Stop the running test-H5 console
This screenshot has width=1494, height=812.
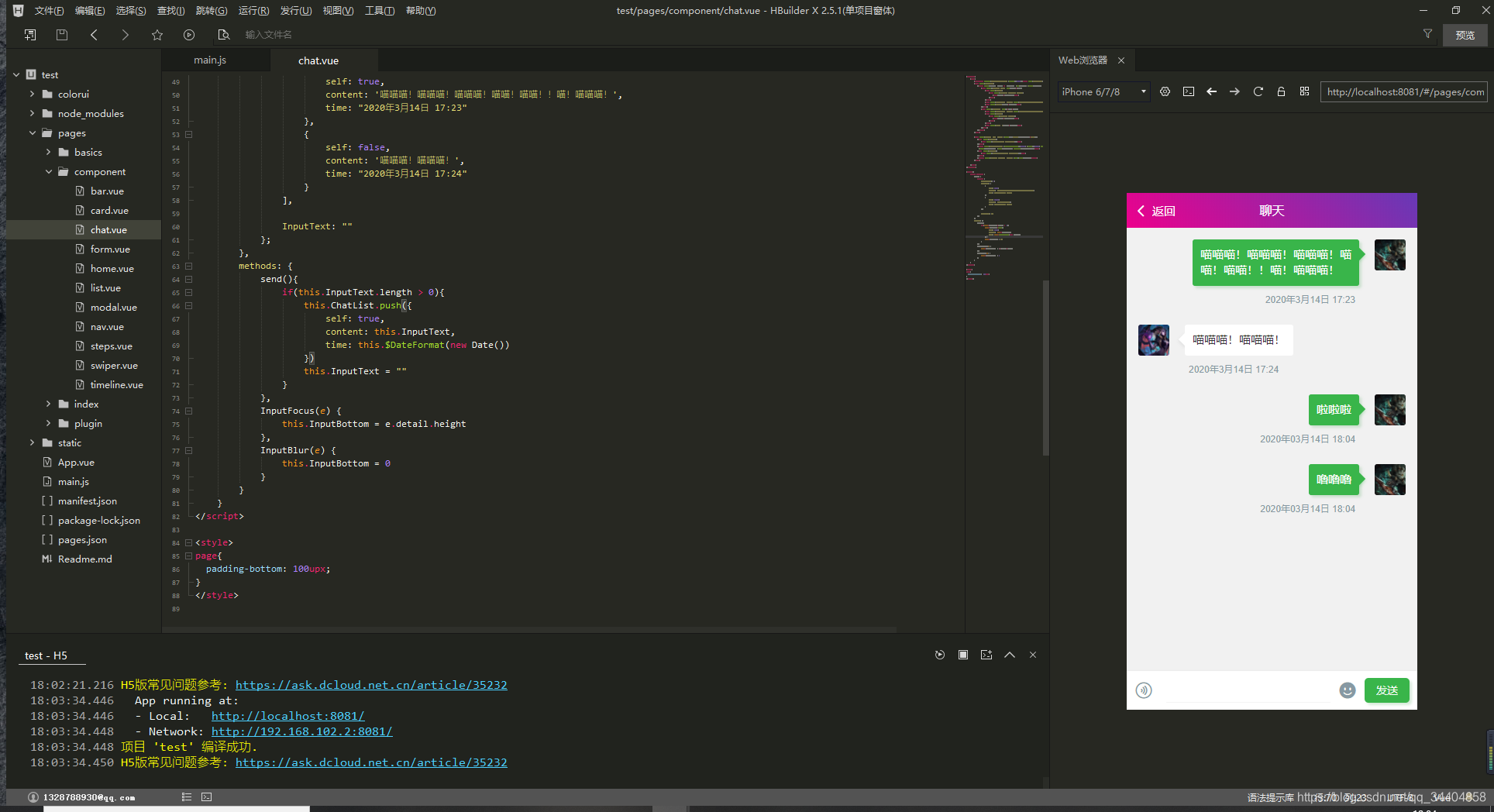point(963,655)
